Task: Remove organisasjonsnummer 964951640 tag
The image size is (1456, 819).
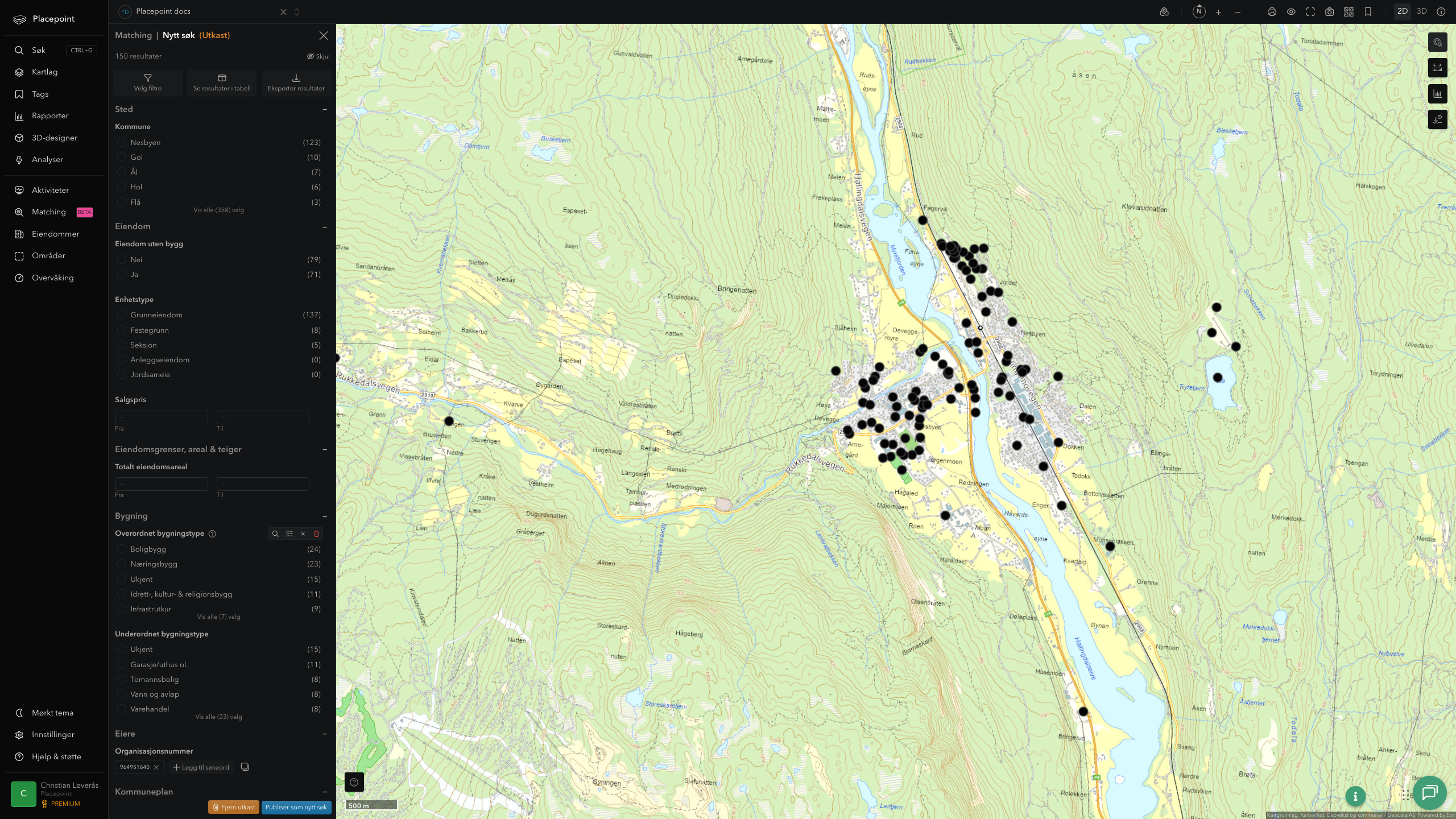Action: pyautogui.click(x=156, y=767)
